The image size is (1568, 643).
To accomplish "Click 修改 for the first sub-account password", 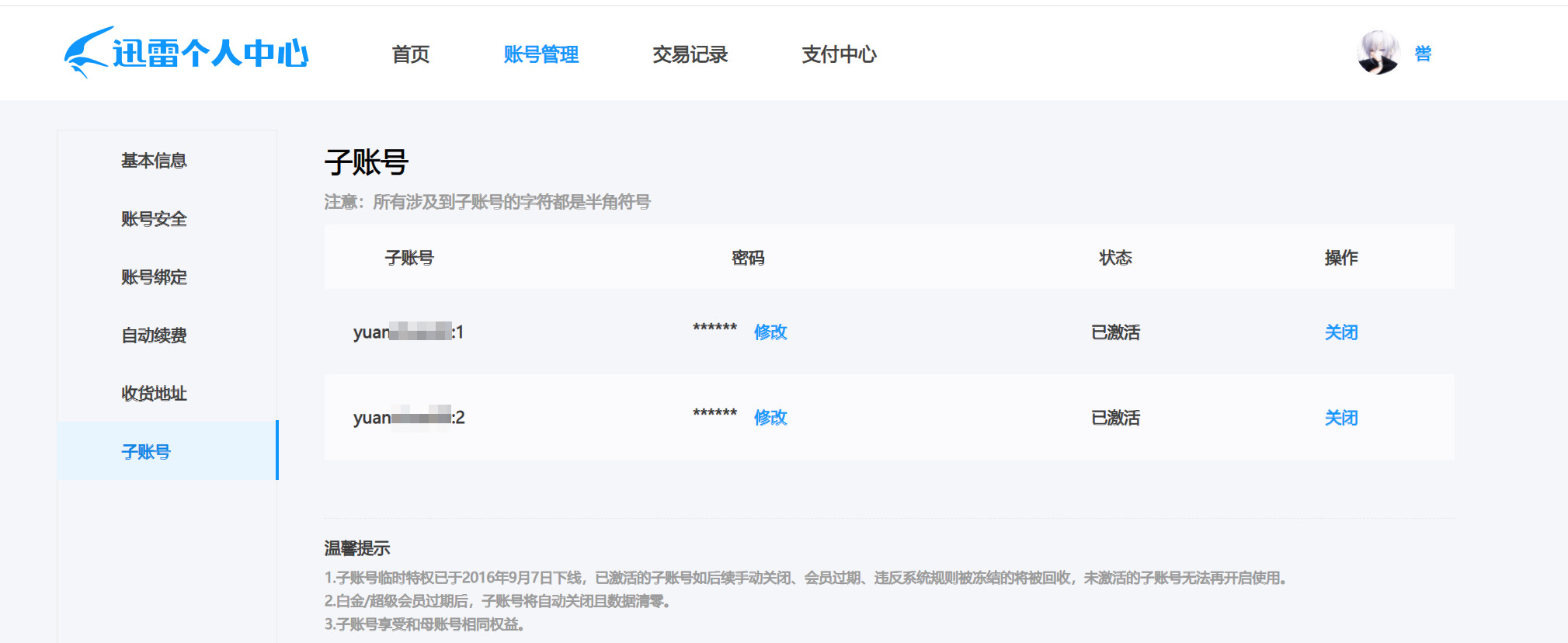I will (770, 332).
